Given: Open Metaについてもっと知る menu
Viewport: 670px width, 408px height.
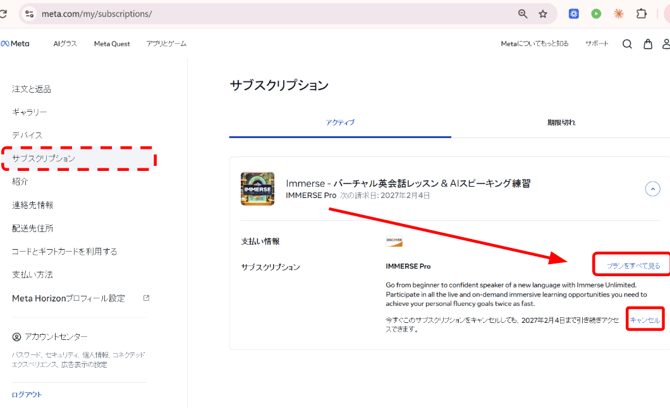Looking at the screenshot, I should click(535, 44).
